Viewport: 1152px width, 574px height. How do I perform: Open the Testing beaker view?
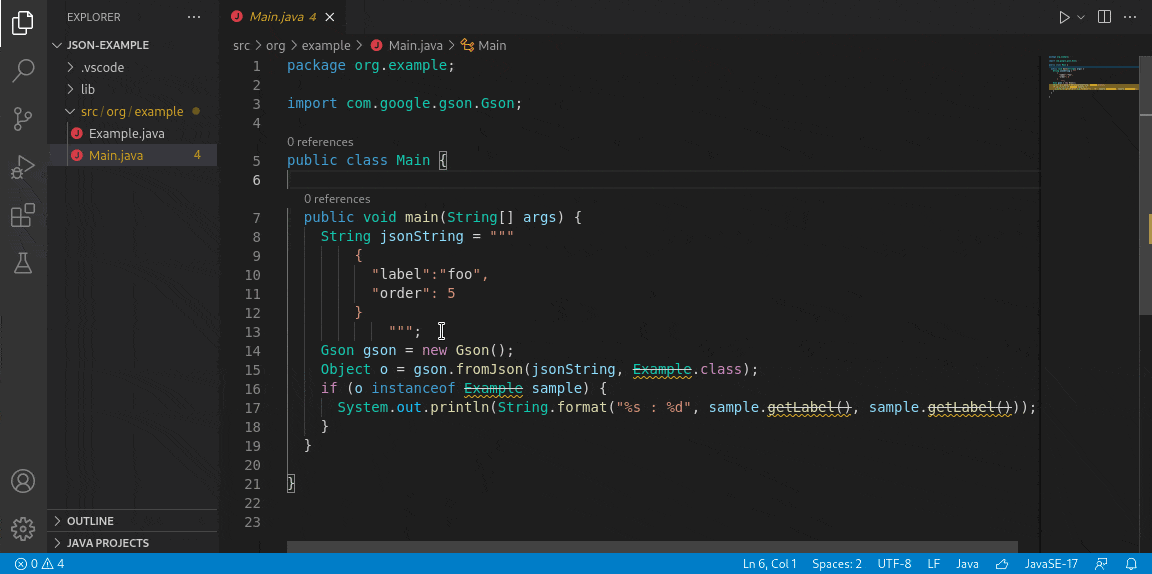(24, 263)
